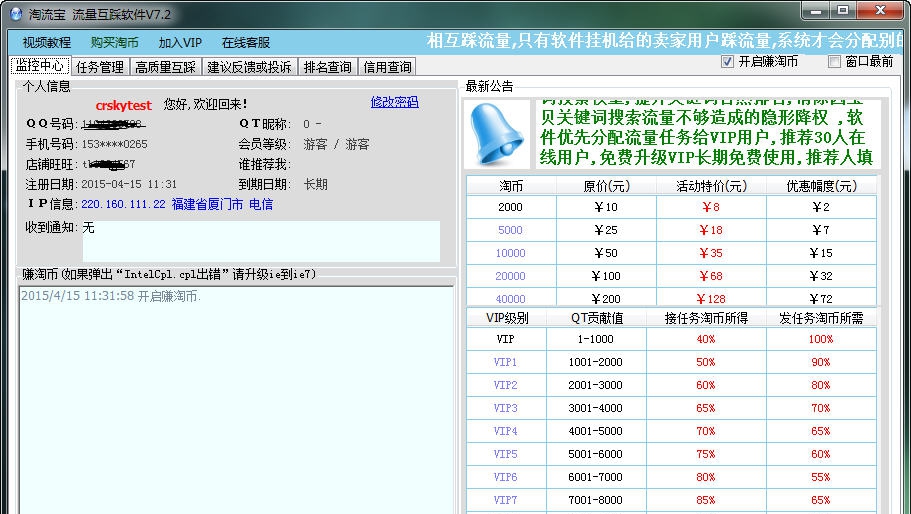
Task: Click the green announcement text
Action: (x=706, y=134)
